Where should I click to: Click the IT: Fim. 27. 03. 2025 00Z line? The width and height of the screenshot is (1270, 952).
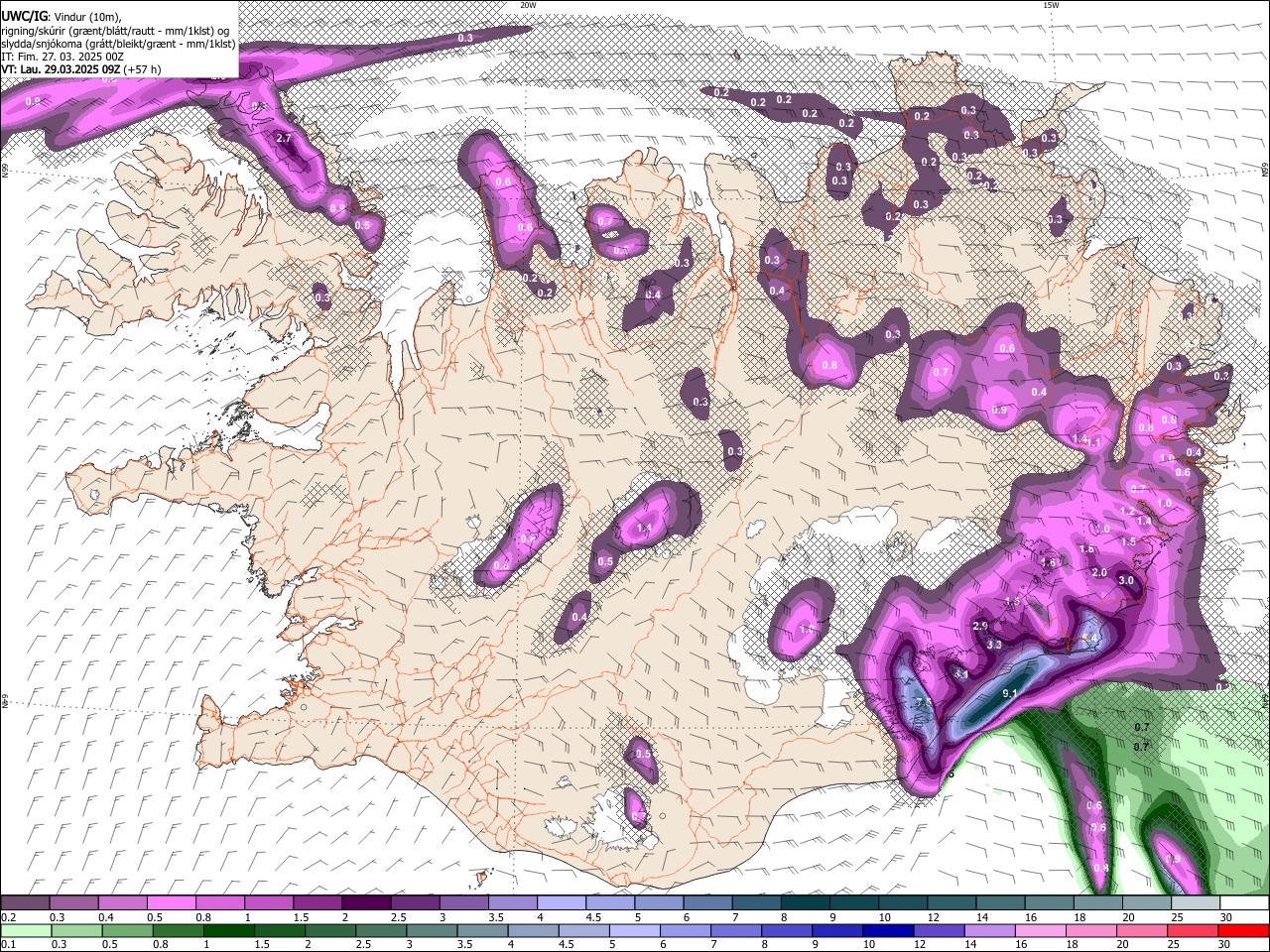click(63, 57)
